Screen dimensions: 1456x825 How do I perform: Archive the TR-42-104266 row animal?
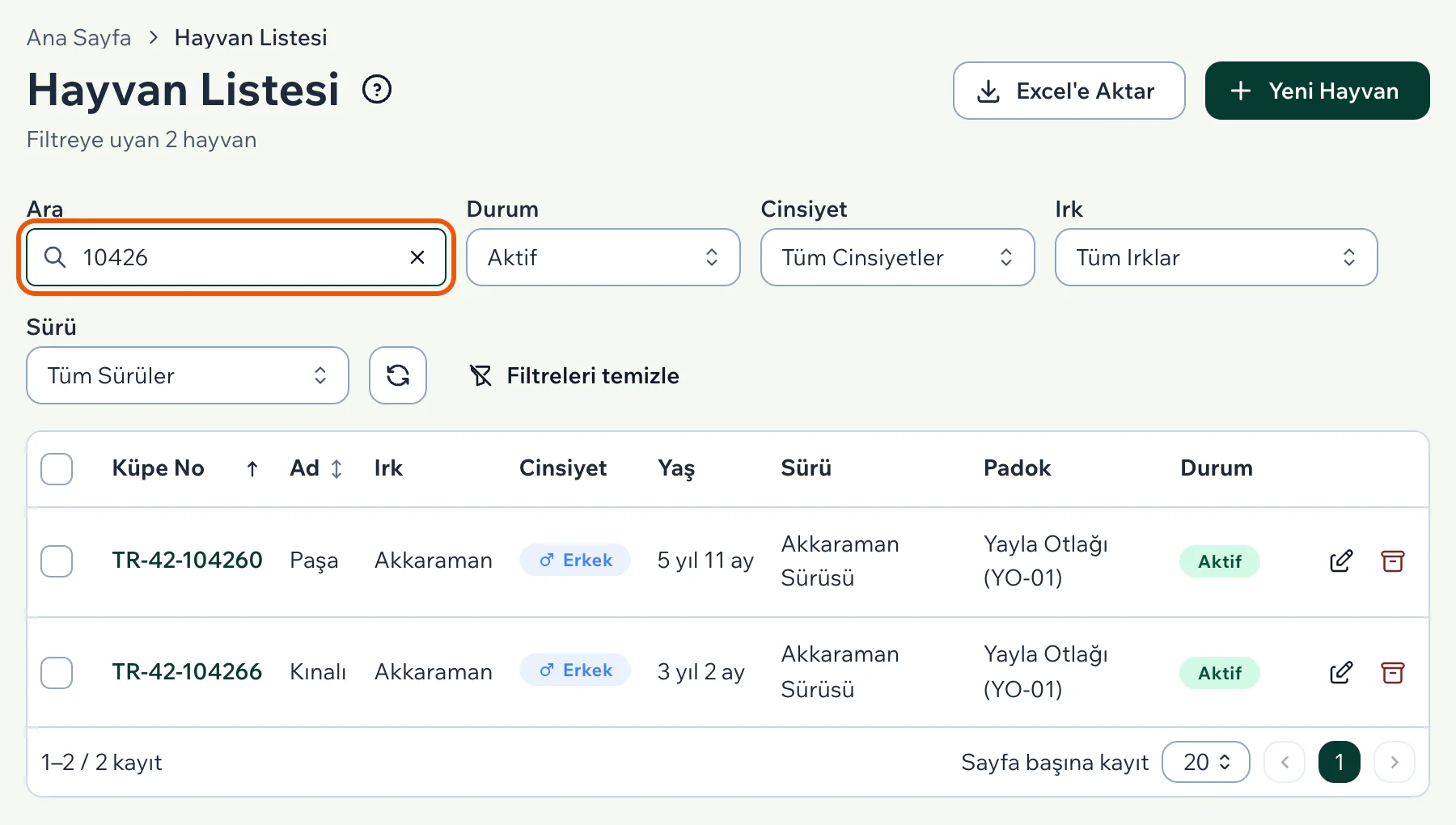pyautogui.click(x=1393, y=672)
